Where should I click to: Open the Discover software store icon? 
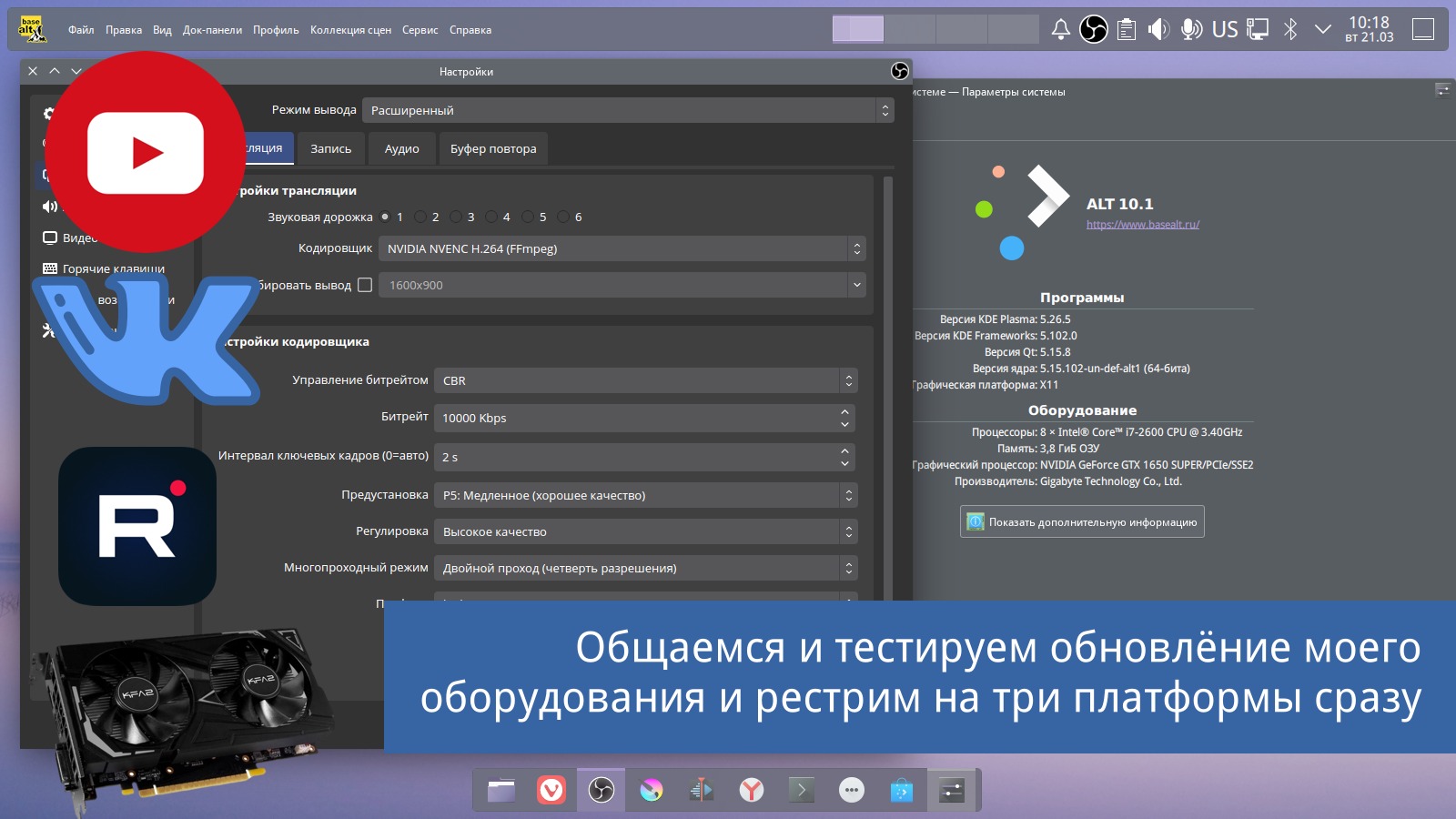coord(901,790)
